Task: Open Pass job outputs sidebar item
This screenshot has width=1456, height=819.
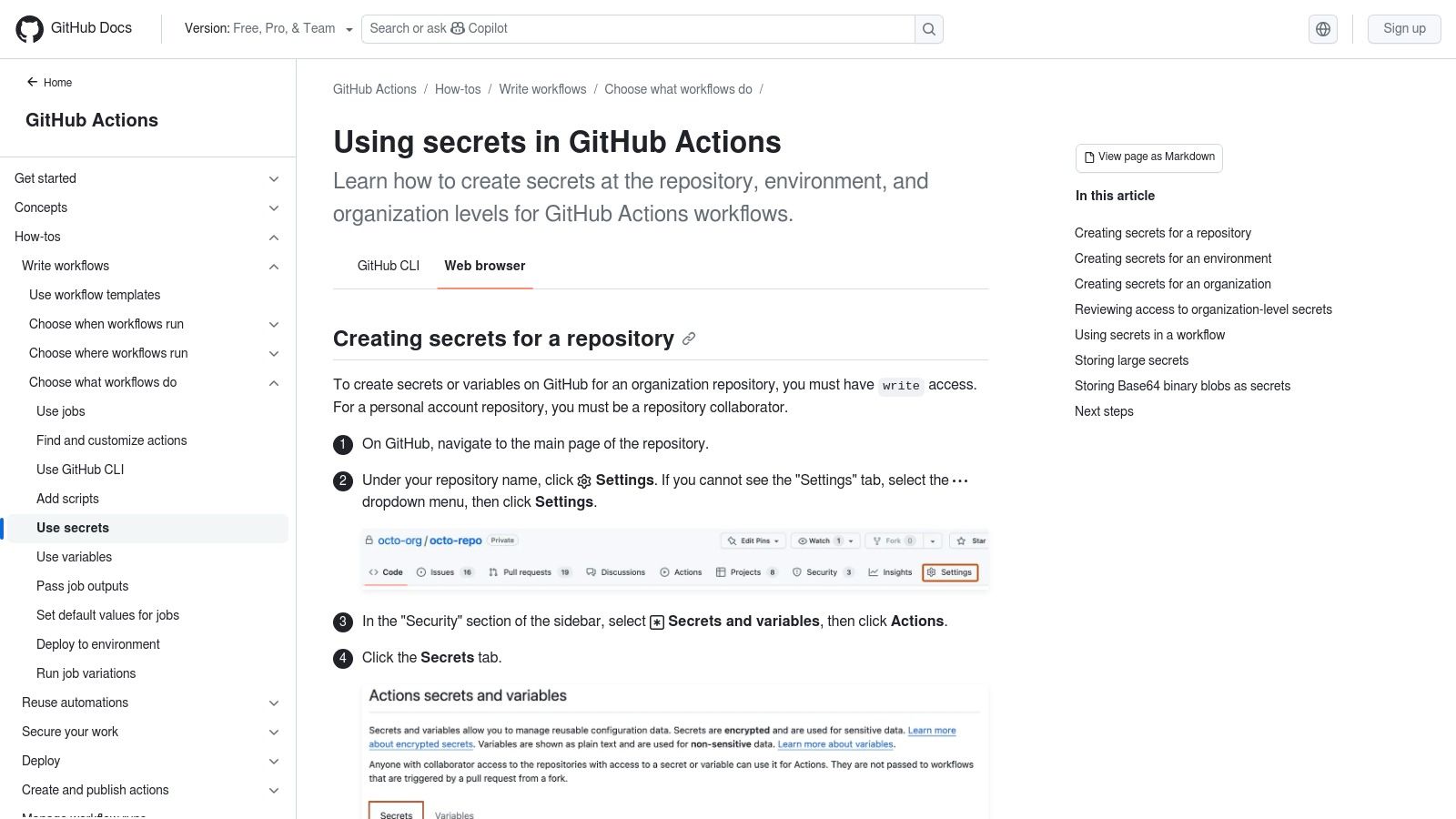Action: [83, 586]
